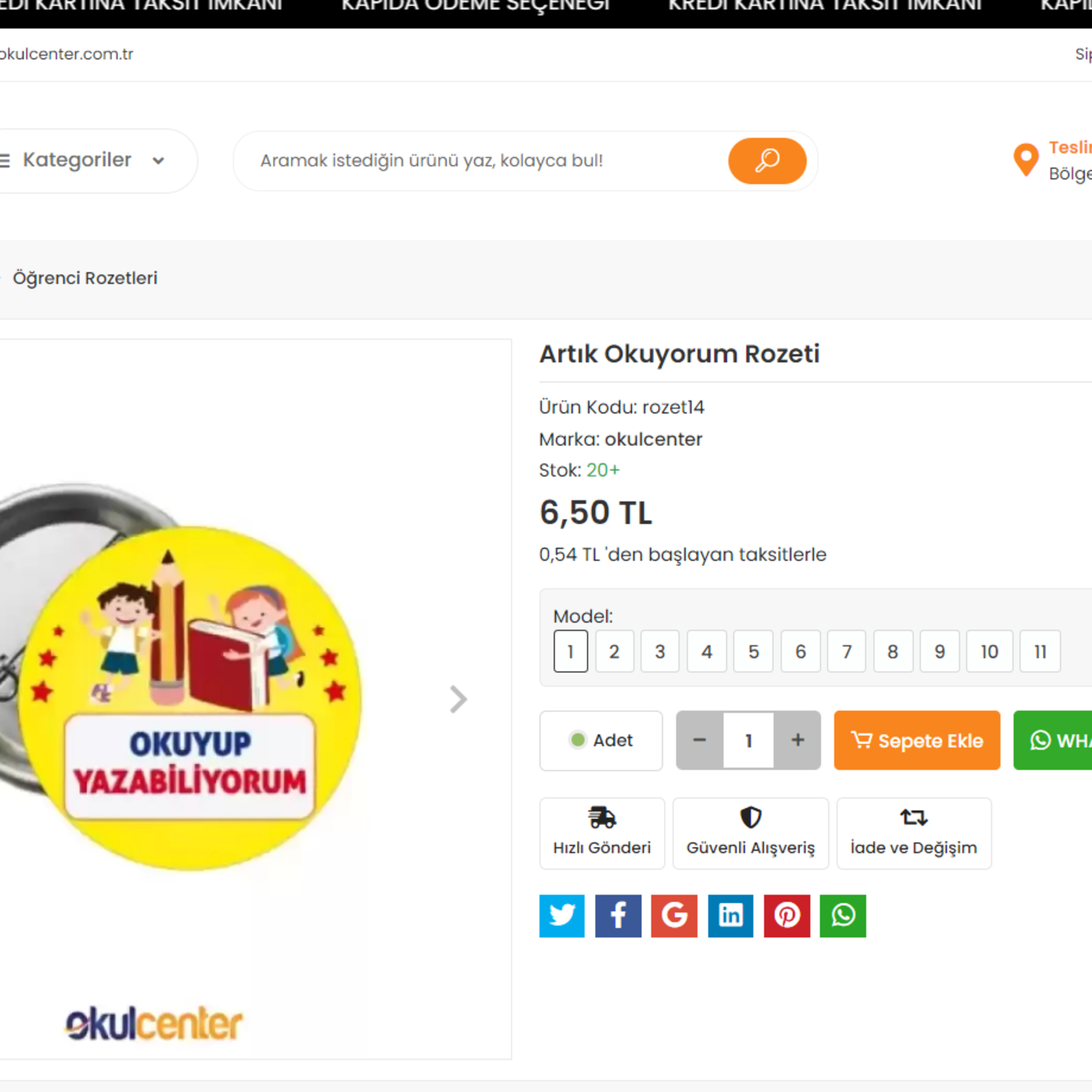Viewport: 1092px width, 1092px height.
Task: Select model option 2
Action: pyautogui.click(x=614, y=651)
